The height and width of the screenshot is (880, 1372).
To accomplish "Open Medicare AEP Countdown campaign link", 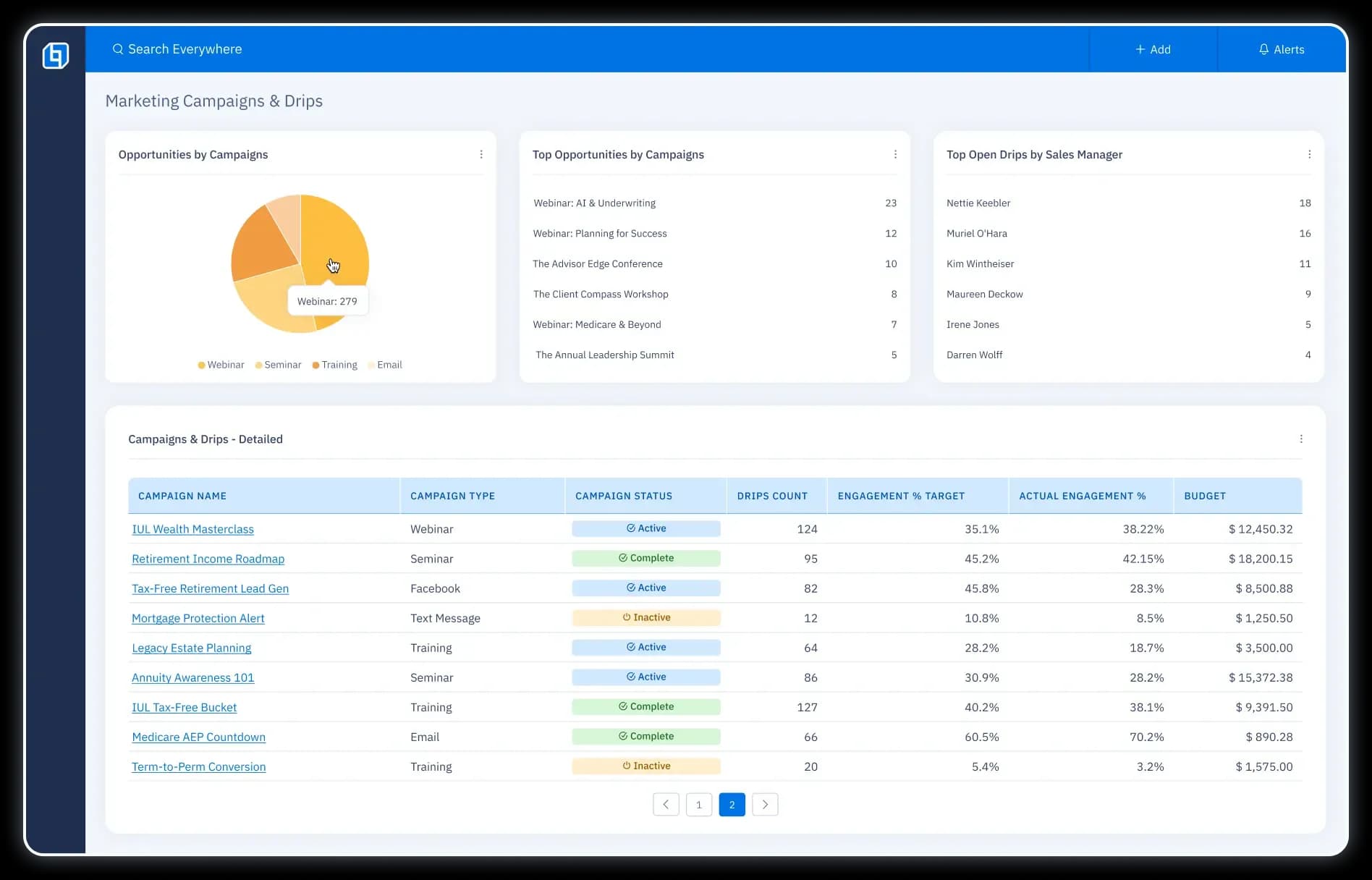I will (x=198, y=737).
